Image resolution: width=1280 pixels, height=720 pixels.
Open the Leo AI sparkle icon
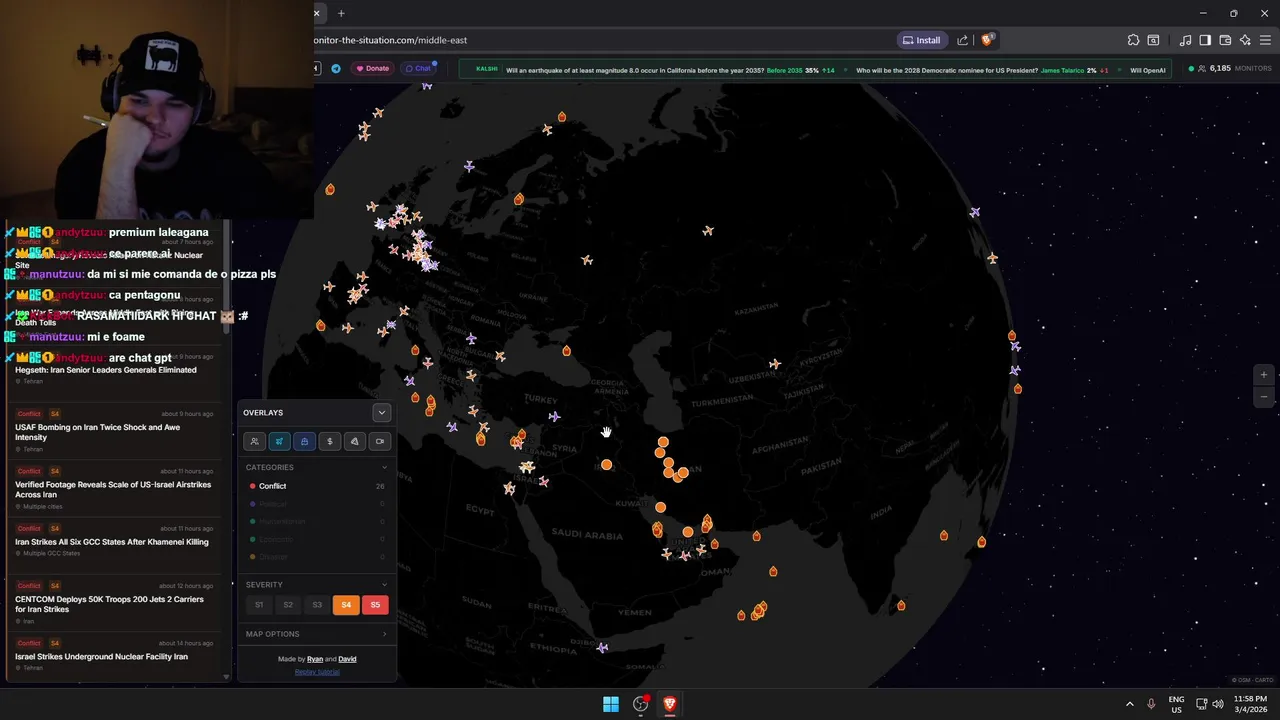click(x=1245, y=40)
